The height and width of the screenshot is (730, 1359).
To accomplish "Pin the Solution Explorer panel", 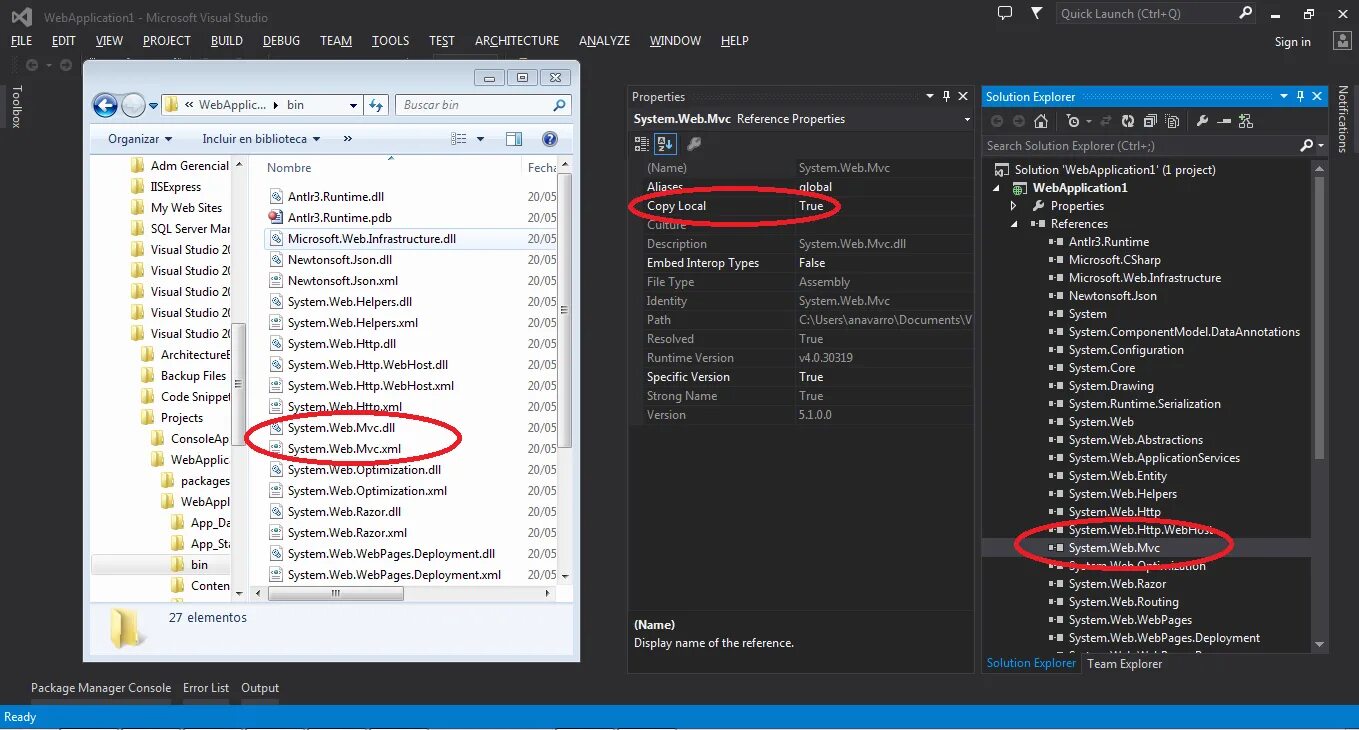I will tap(1300, 96).
